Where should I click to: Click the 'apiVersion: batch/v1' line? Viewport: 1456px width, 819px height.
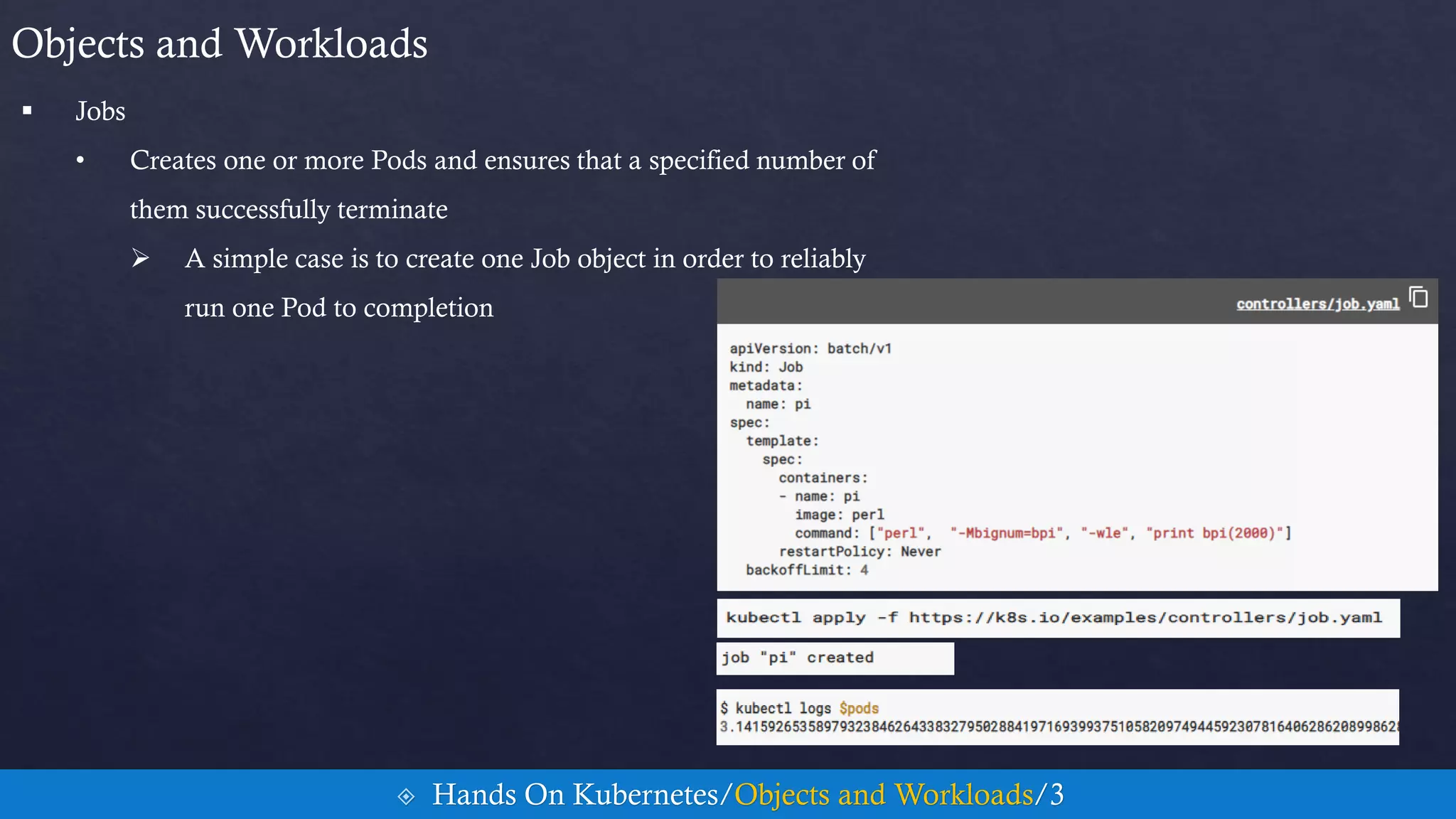coord(810,348)
